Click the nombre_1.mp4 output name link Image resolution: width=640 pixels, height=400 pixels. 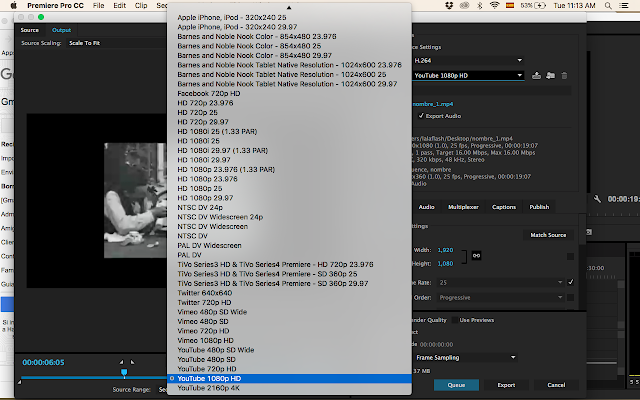tap(433, 104)
